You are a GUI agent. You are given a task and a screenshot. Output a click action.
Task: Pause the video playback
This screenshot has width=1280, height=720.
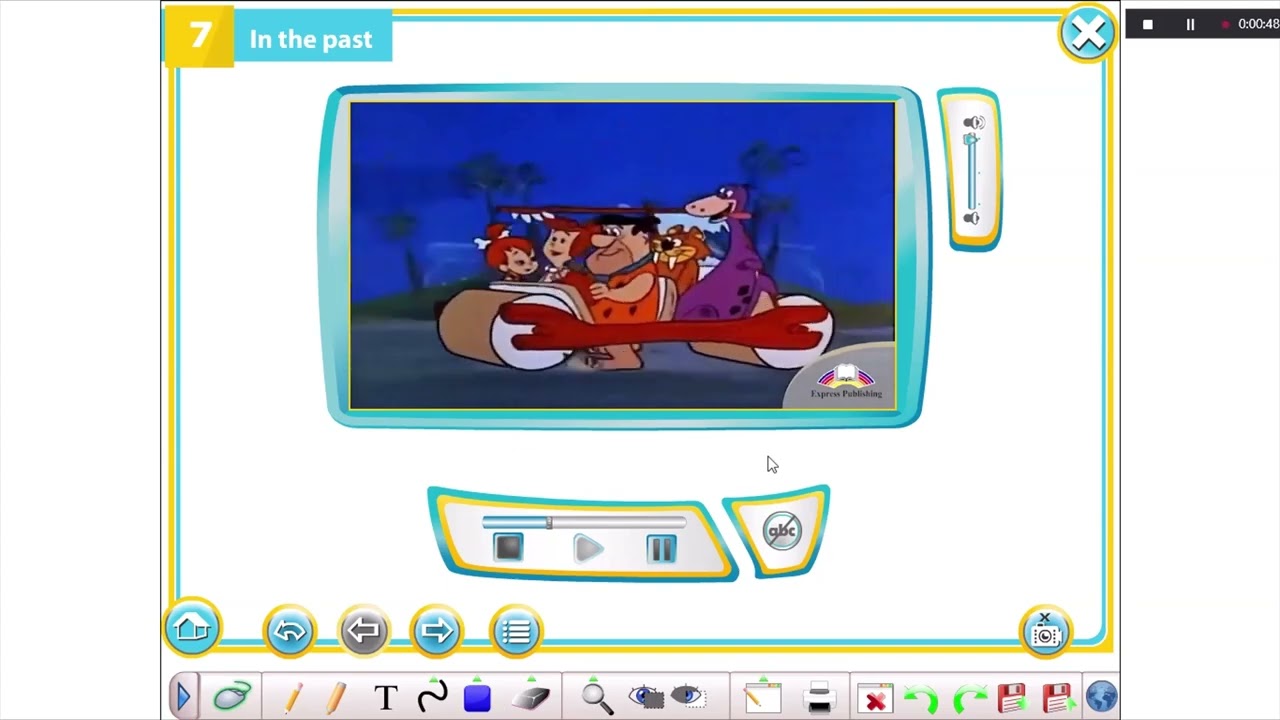(662, 548)
